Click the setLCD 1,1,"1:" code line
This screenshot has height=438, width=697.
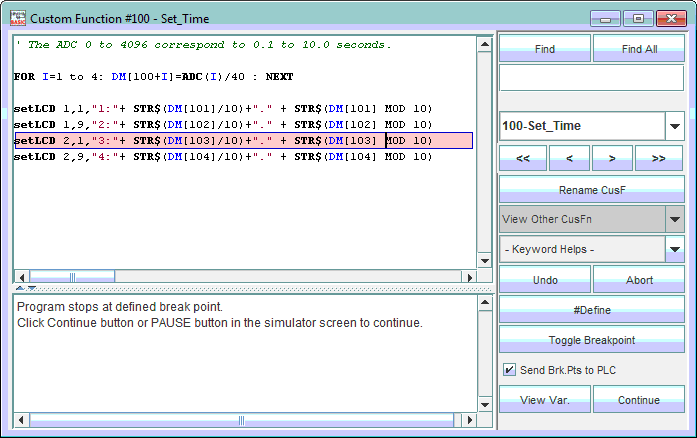[x=223, y=108]
